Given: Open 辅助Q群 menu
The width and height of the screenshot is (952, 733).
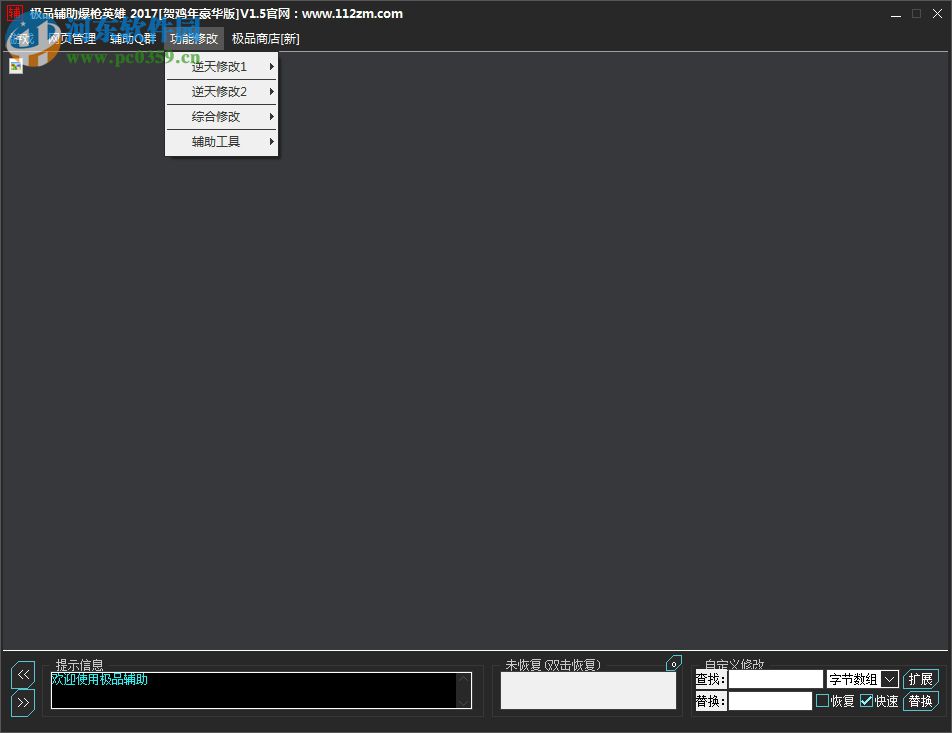Looking at the screenshot, I should tap(133, 39).
